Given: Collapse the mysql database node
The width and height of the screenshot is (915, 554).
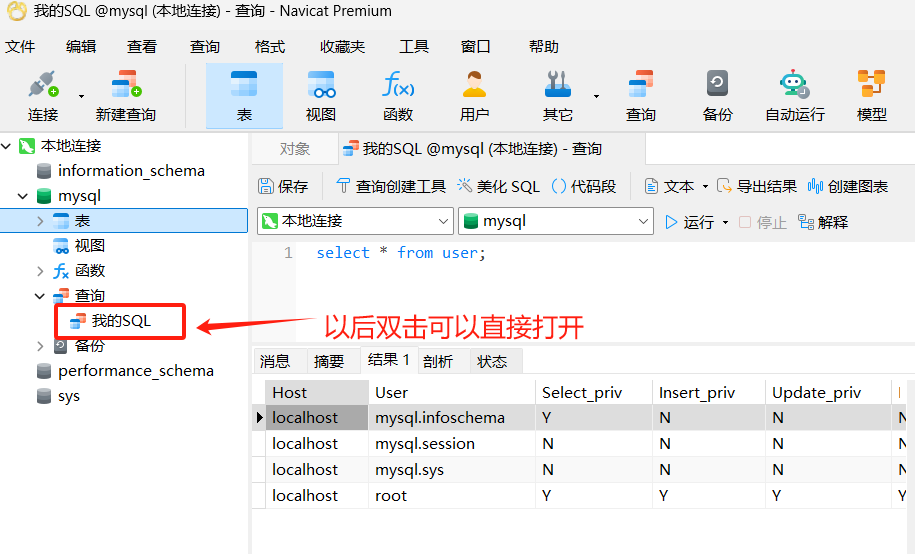Looking at the screenshot, I should (23, 196).
